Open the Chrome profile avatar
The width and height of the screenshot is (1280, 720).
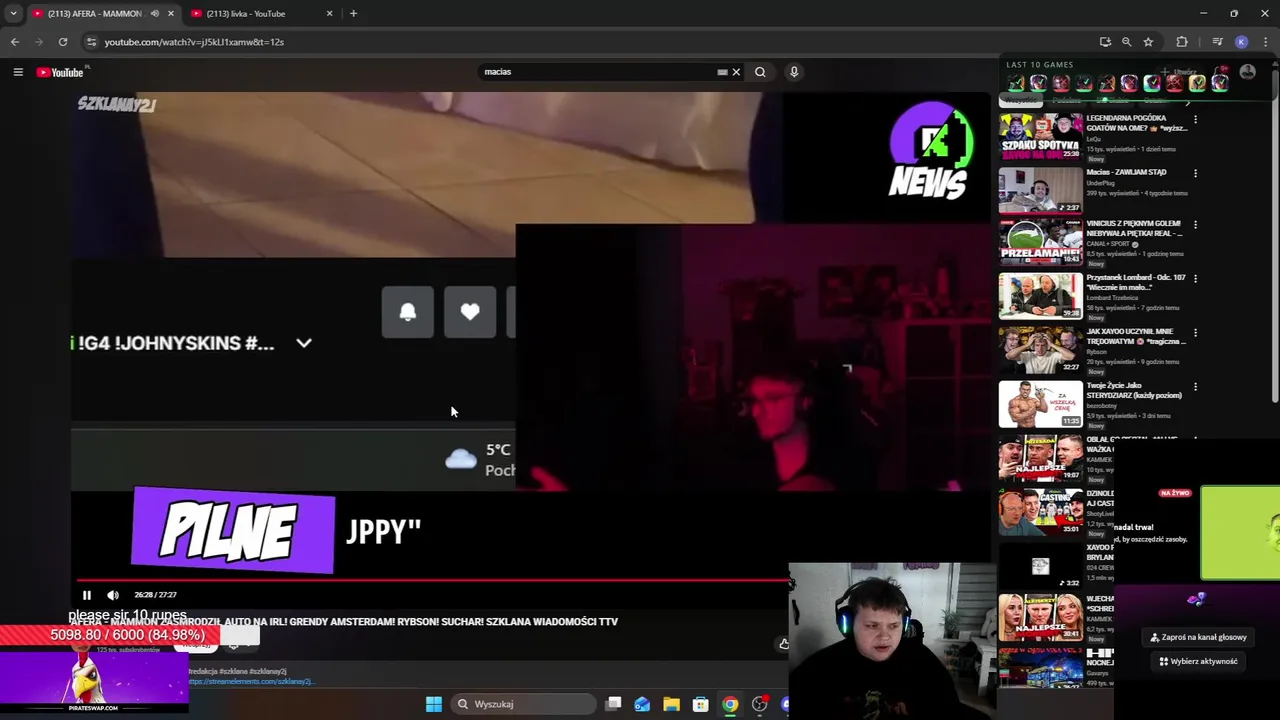pos(1241,42)
